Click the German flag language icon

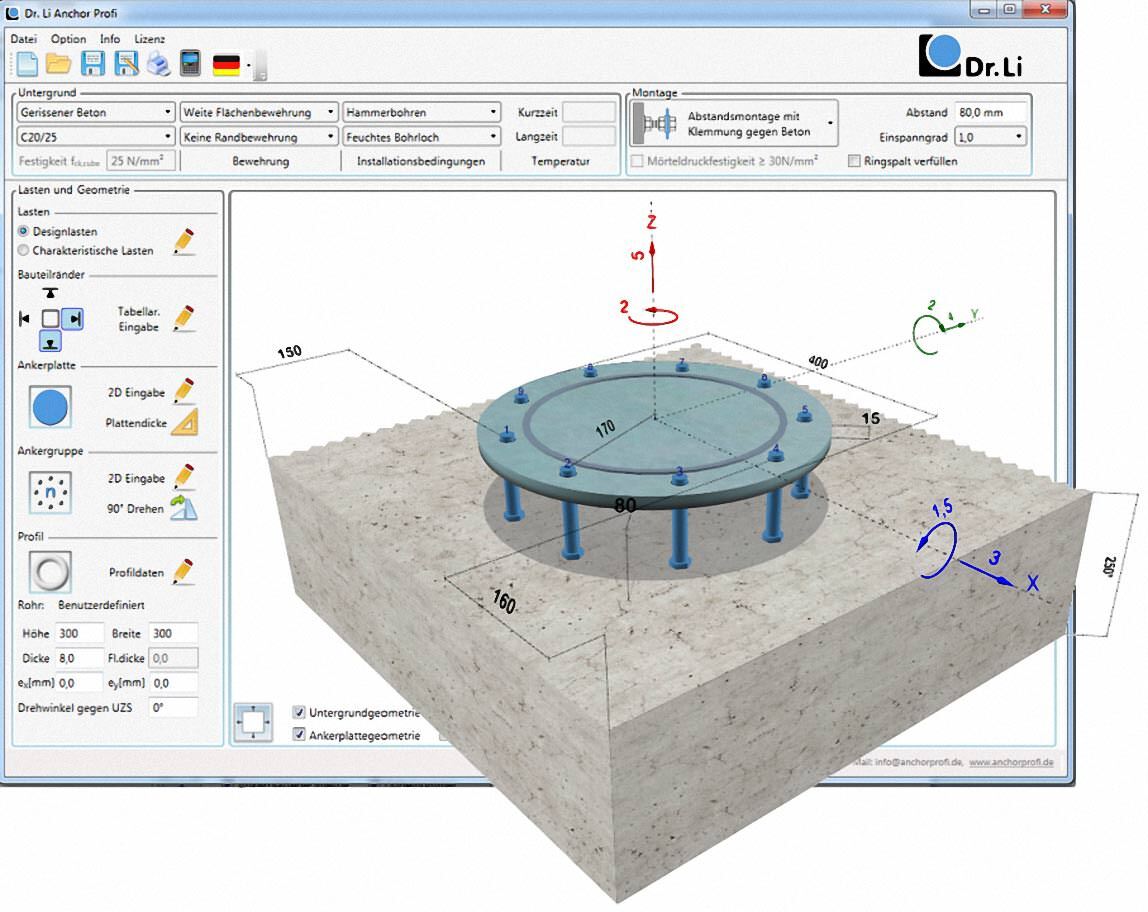[x=226, y=65]
